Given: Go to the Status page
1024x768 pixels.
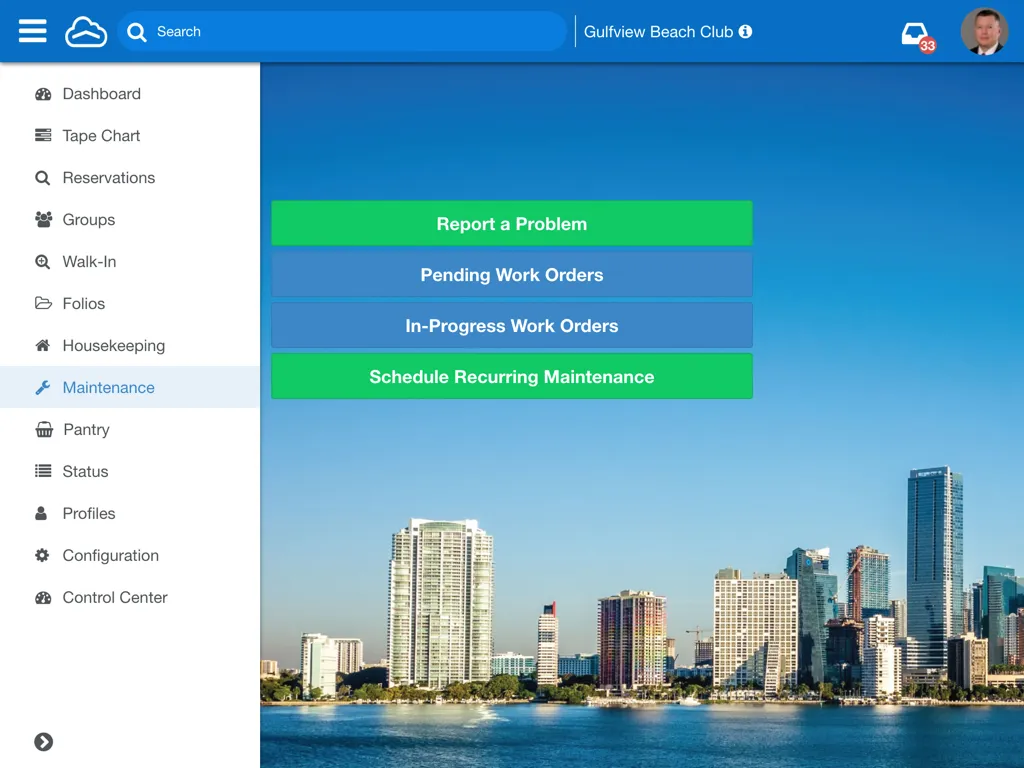Looking at the screenshot, I should (x=130, y=472).
